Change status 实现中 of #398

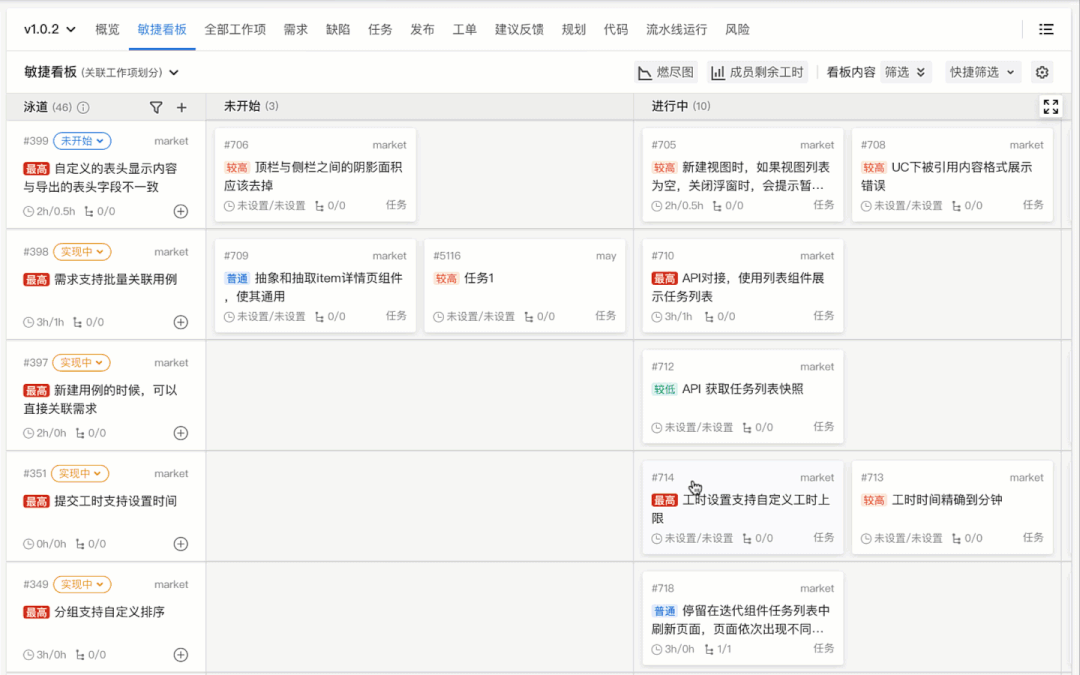82,252
